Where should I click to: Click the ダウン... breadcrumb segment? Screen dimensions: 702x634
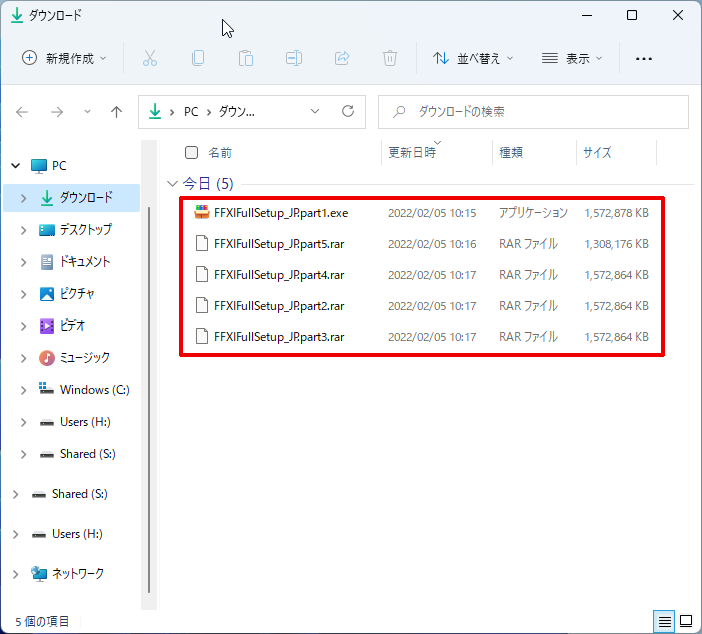coord(236,111)
